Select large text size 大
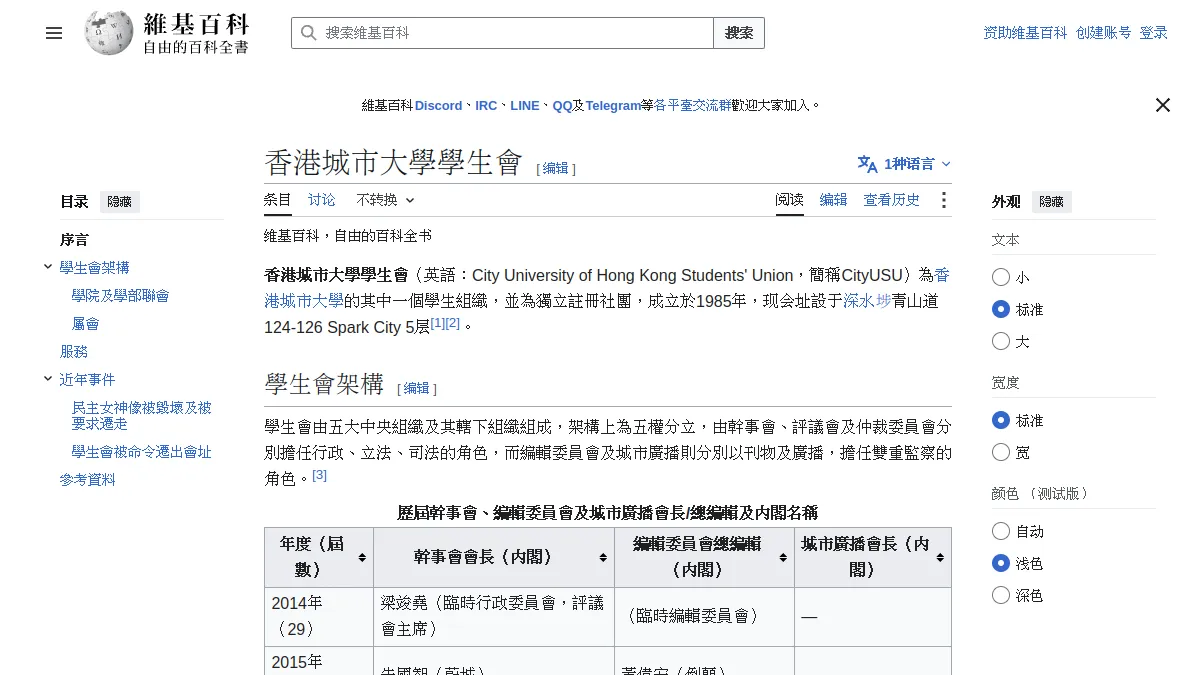1200x675 pixels. (1001, 341)
